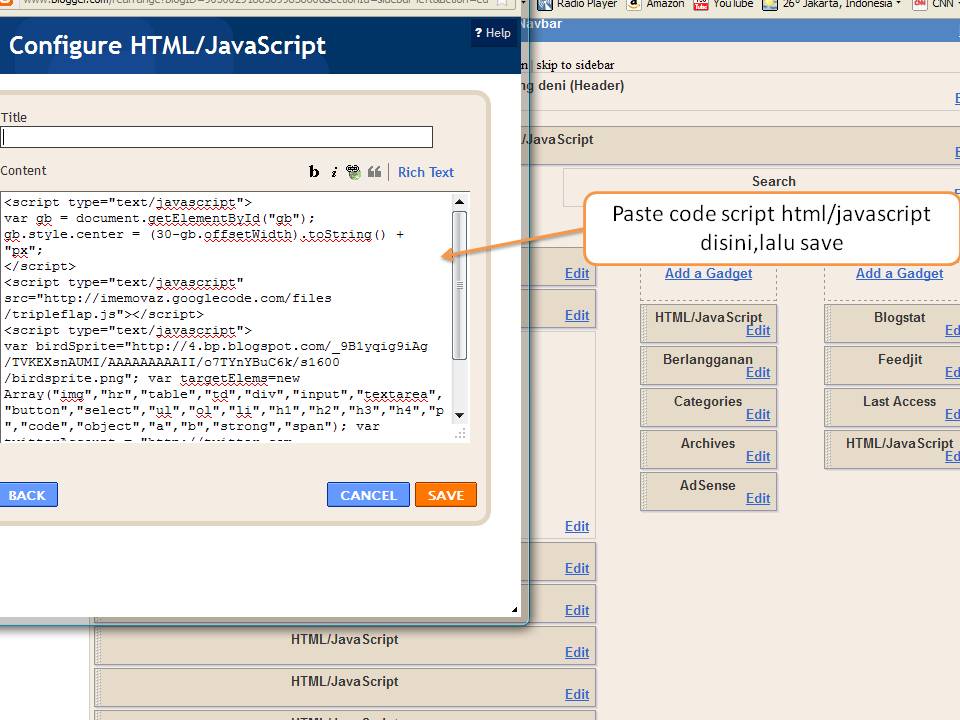Select the AdSense gadget label
The width and height of the screenshot is (960, 720).
pos(708,486)
